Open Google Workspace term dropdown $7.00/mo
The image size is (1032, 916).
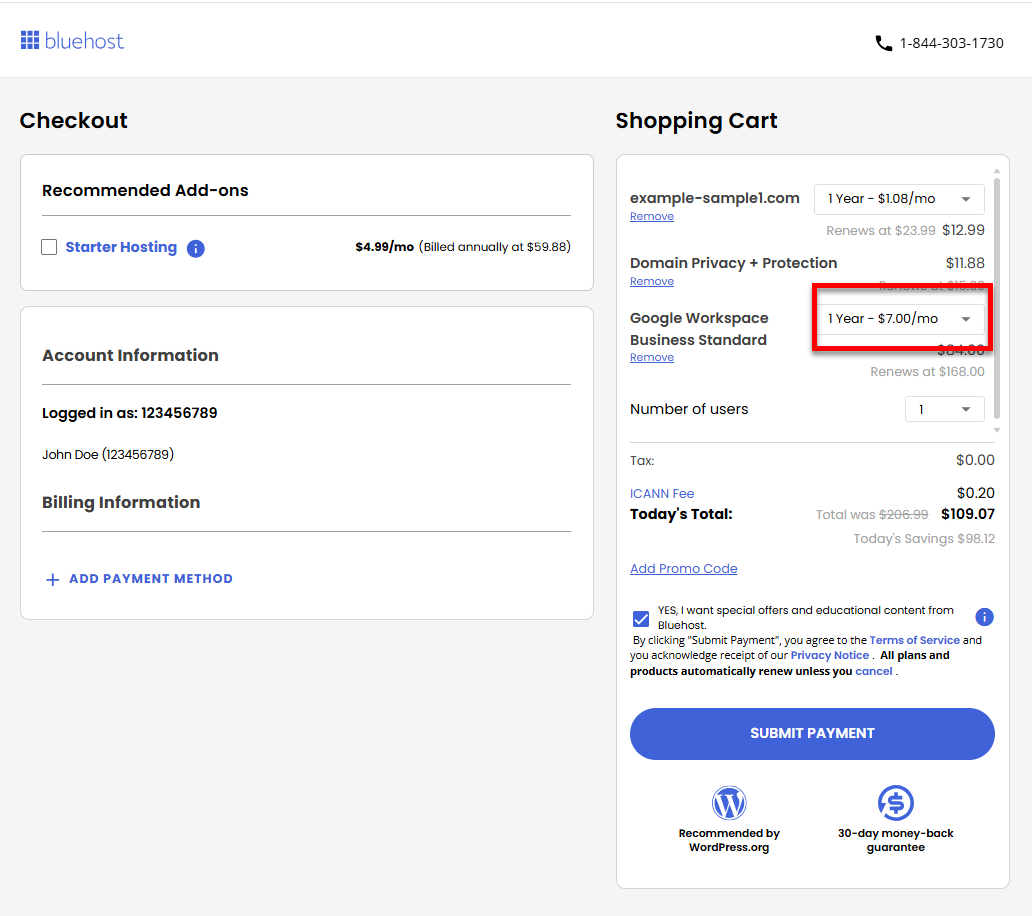(899, 319)
